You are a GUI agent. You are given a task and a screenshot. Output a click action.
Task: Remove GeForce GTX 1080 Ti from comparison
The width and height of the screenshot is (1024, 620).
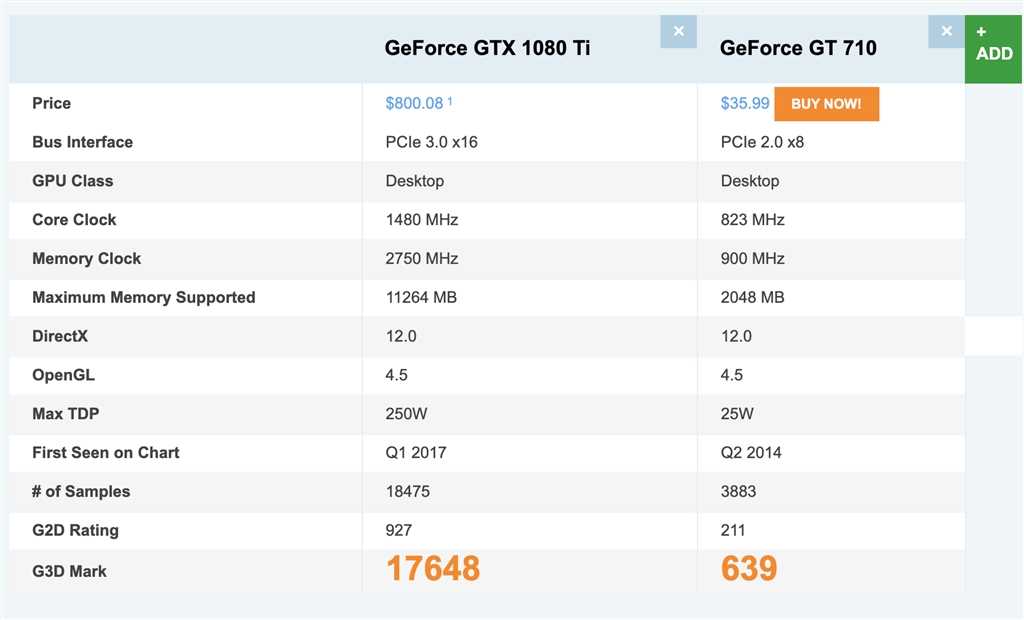[678, 32]
